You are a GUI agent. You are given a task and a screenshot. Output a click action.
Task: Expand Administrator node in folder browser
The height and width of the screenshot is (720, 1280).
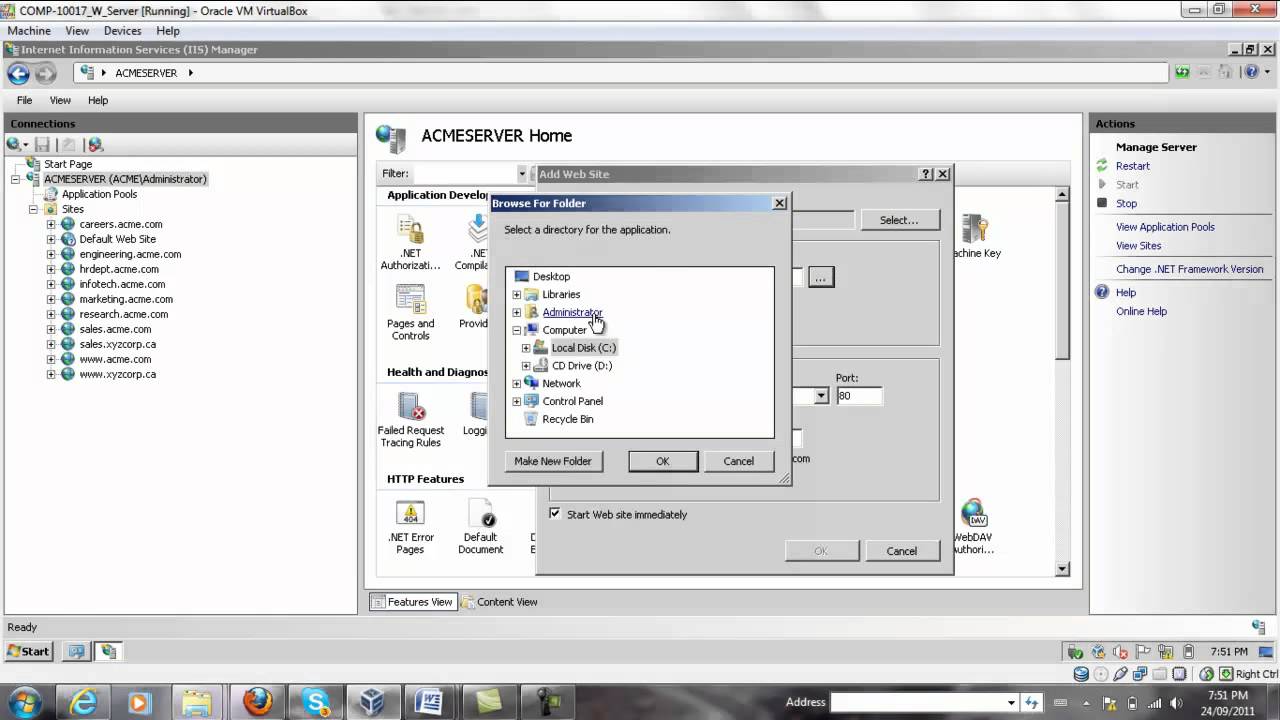517,312
